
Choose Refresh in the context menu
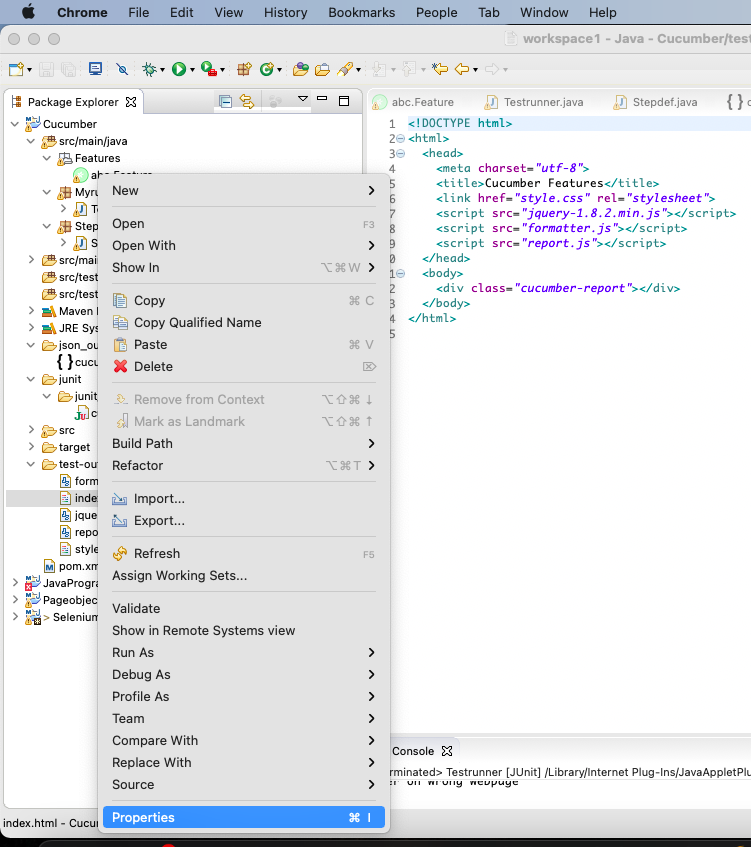(x=244, y=554)
